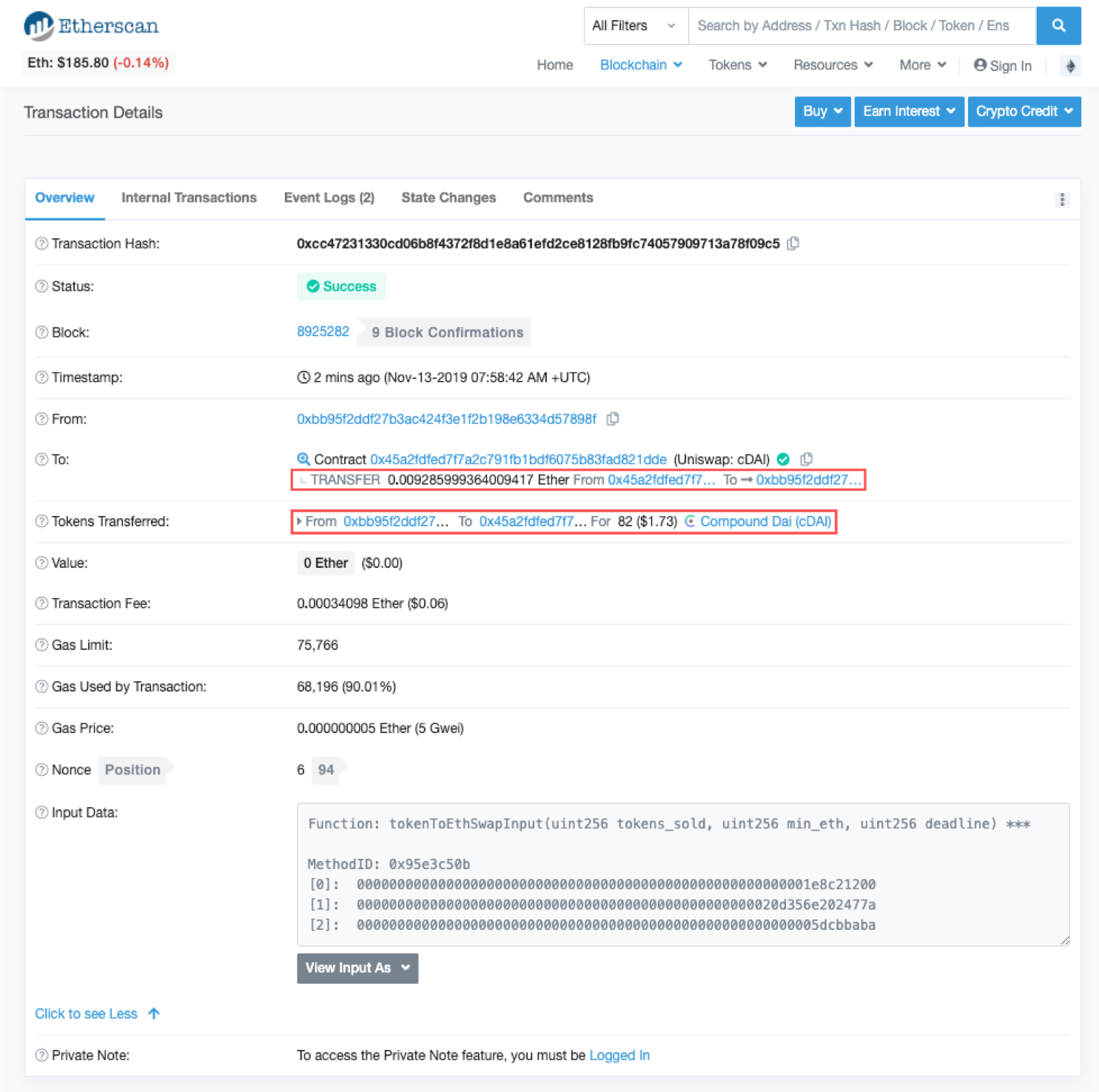
Task: Go to the Home menu item
Action: (x=555, y=65)
